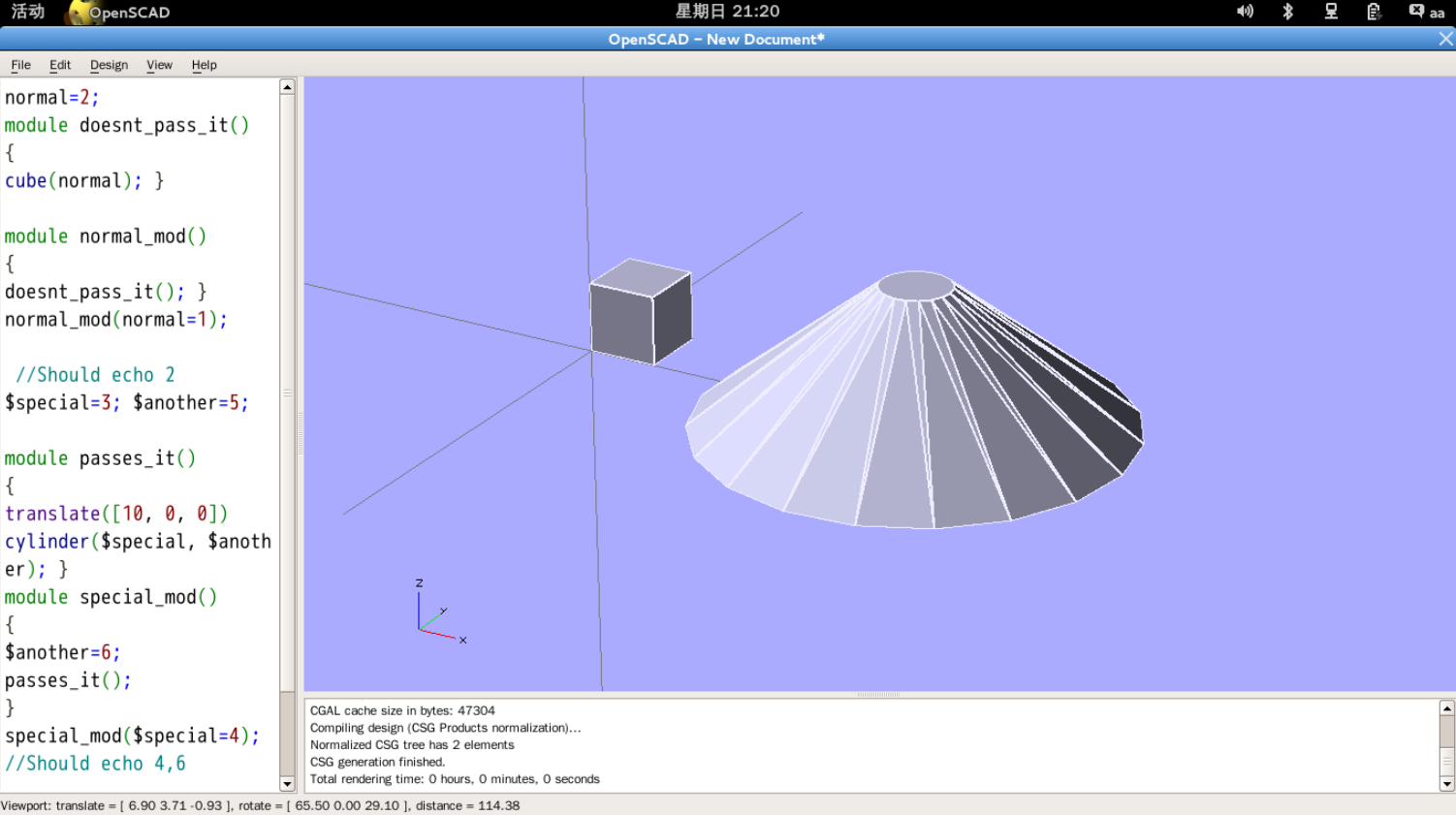
Task: Open the File menu
Action: [x=20, y=65]
